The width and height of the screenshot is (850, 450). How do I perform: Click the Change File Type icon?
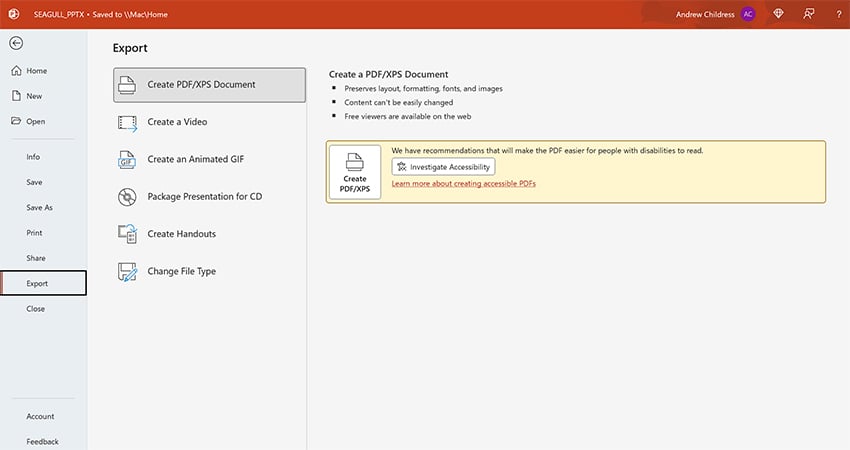(x=127, y=271)
